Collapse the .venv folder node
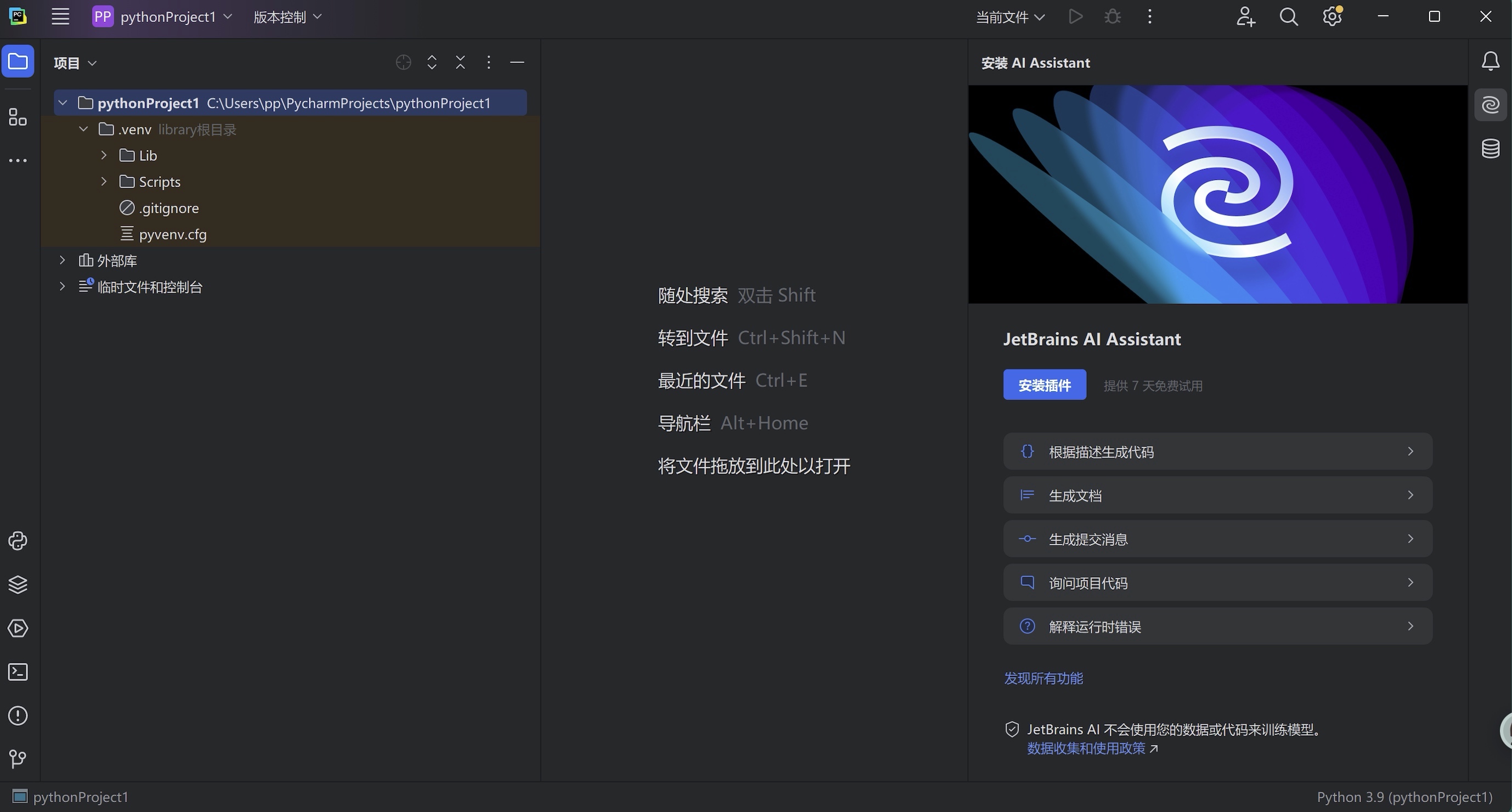This screenshot has height=812, width=1512. tap(83, 128)
